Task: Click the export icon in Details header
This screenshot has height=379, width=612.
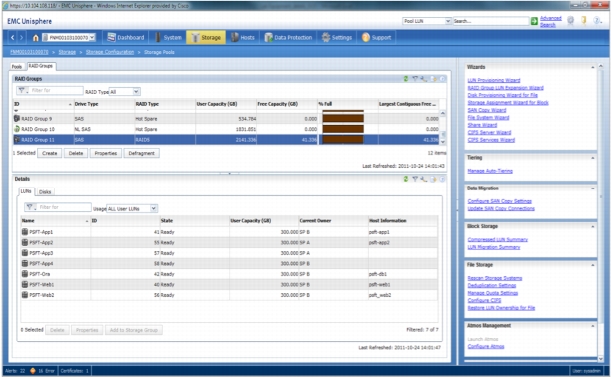Action: pos(433,179)
